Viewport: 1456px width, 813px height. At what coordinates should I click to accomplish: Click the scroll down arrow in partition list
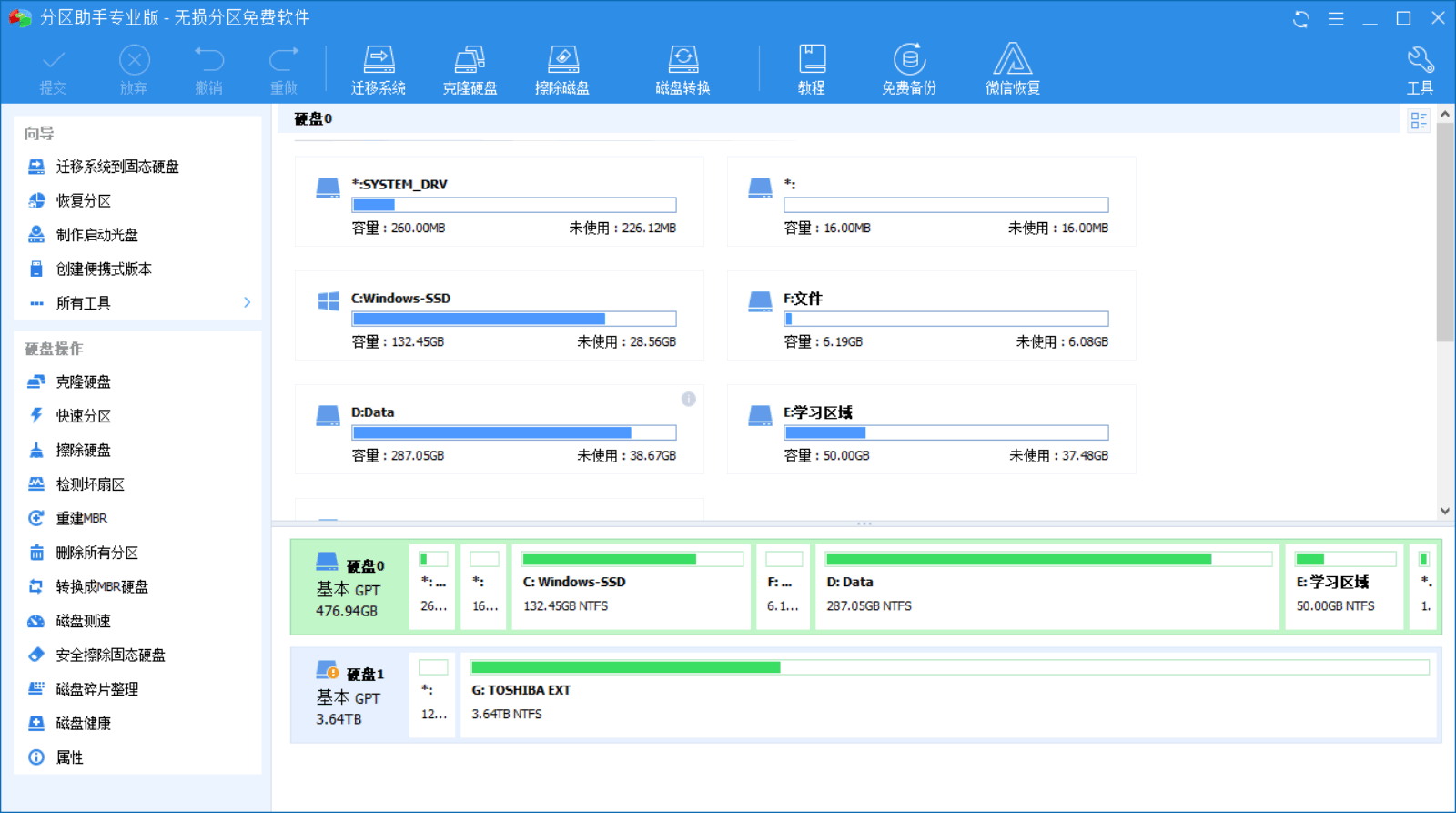point(1445,511)
